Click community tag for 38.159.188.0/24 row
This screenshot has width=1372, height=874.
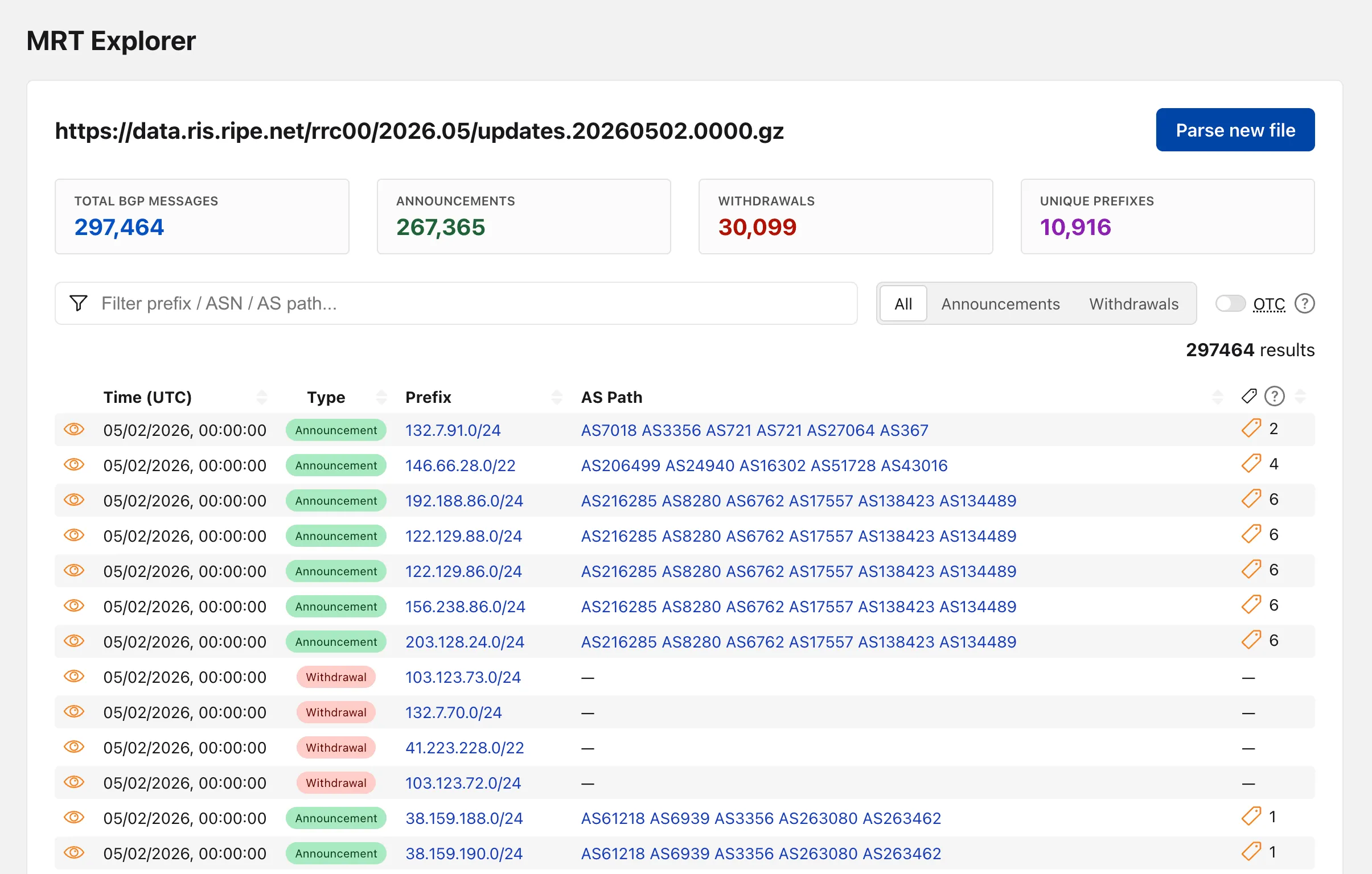(x=1251, y=817)
